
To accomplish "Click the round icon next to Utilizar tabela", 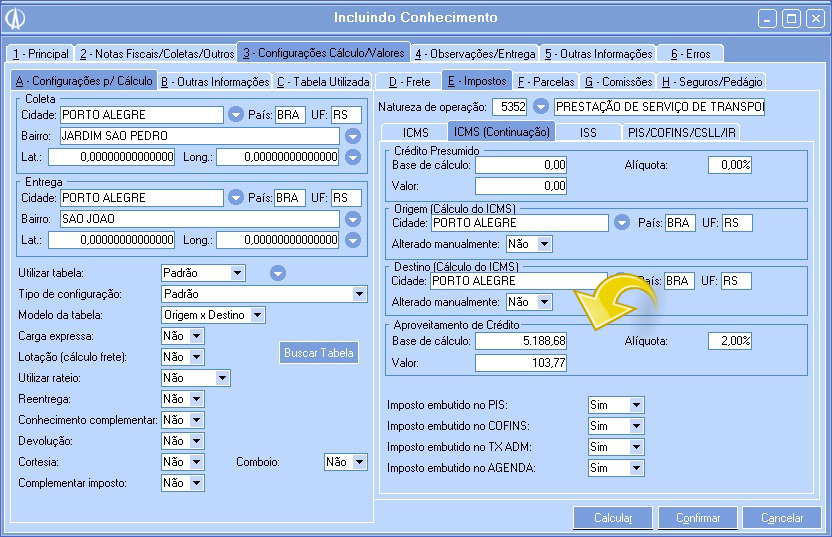I will pyautogui.click(x=278, y=272).
